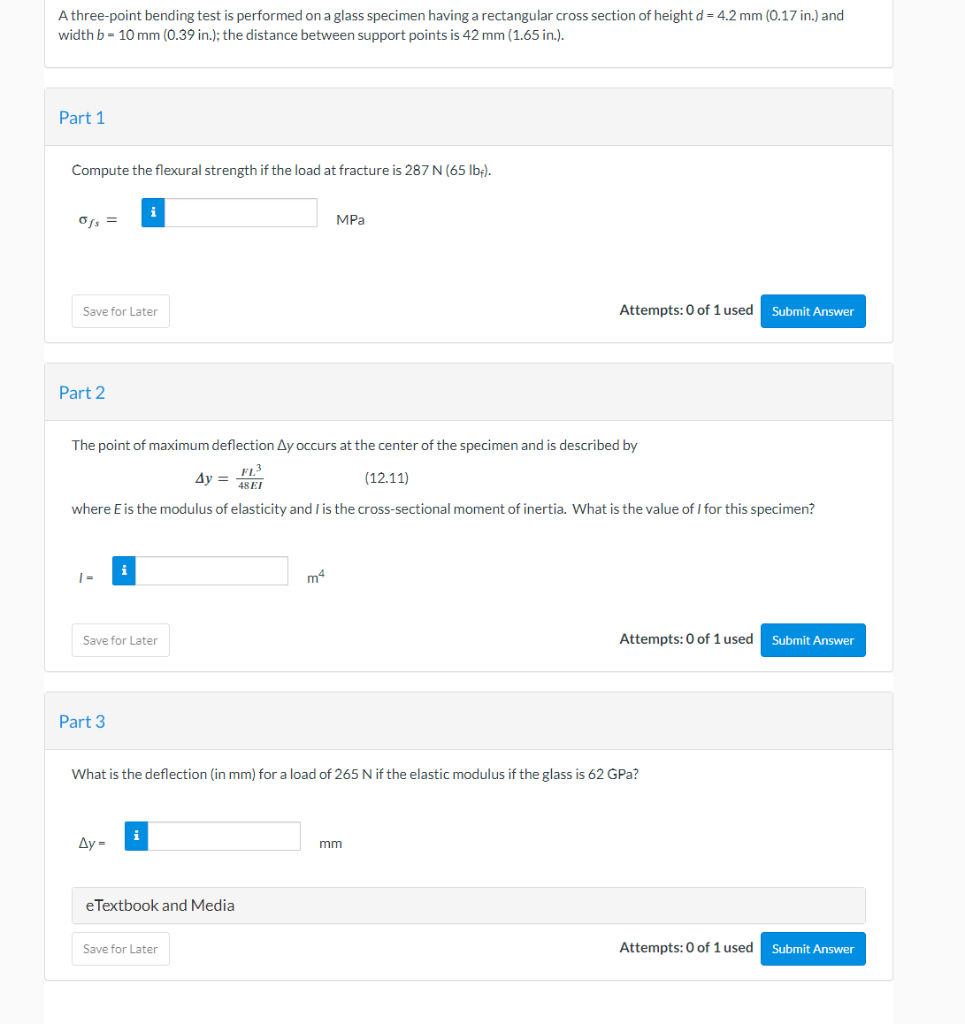Submit the answer for Part 2

813,641
